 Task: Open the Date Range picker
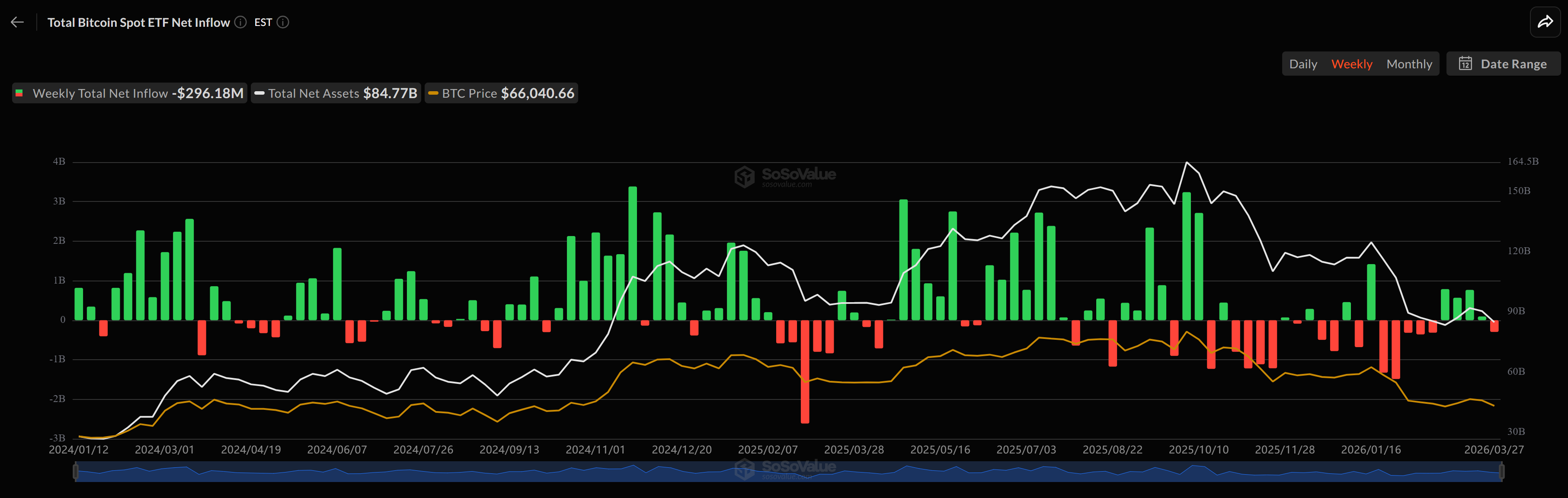(1504, 63)
